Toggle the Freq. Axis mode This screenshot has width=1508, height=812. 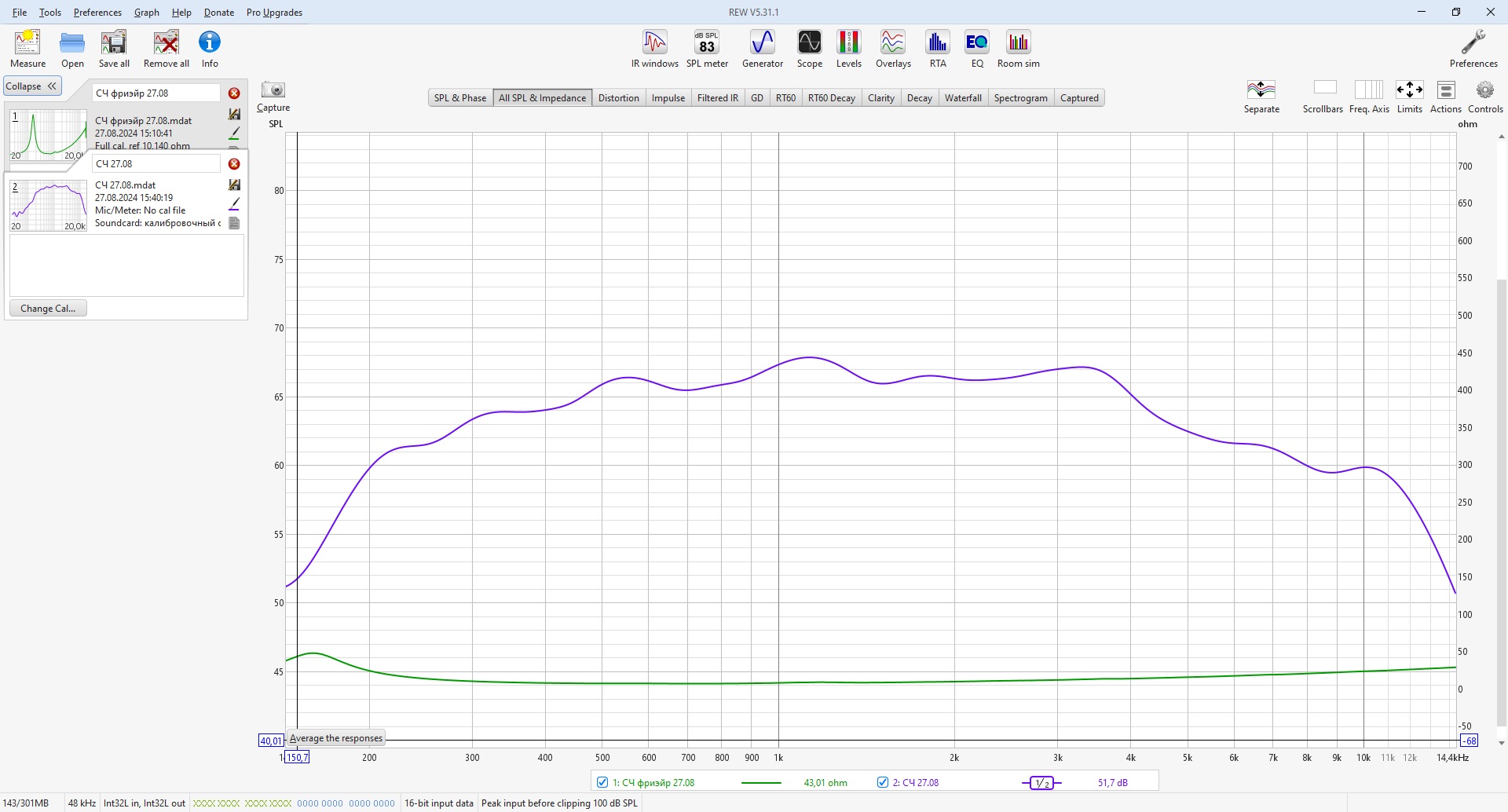pos(1369,97)
